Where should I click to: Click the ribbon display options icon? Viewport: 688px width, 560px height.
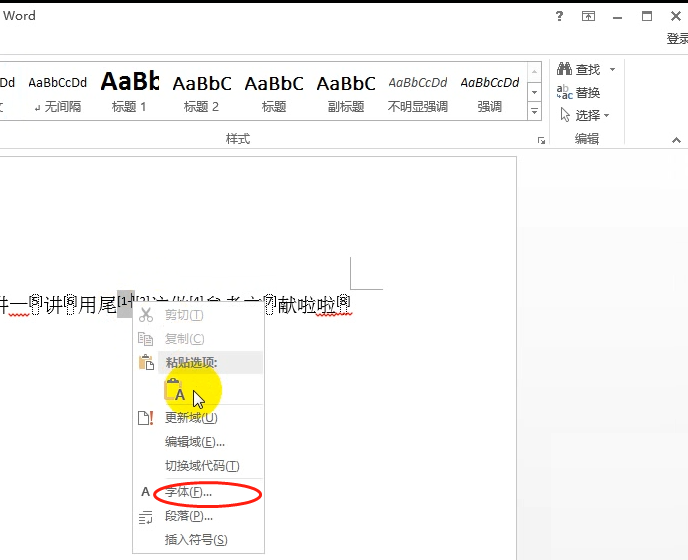pyautogui.click(x=589, y=16)
